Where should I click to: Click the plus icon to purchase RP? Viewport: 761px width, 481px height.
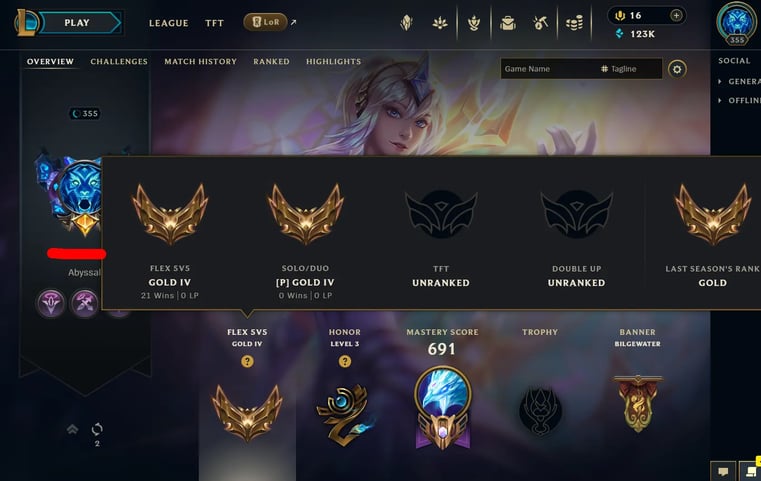tap(676, 16)
